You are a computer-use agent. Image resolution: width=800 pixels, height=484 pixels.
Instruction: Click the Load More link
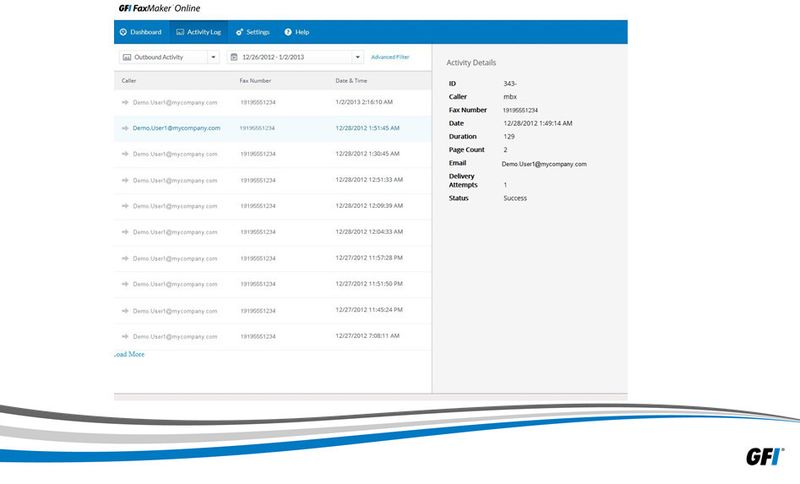(x=129, y=354)
